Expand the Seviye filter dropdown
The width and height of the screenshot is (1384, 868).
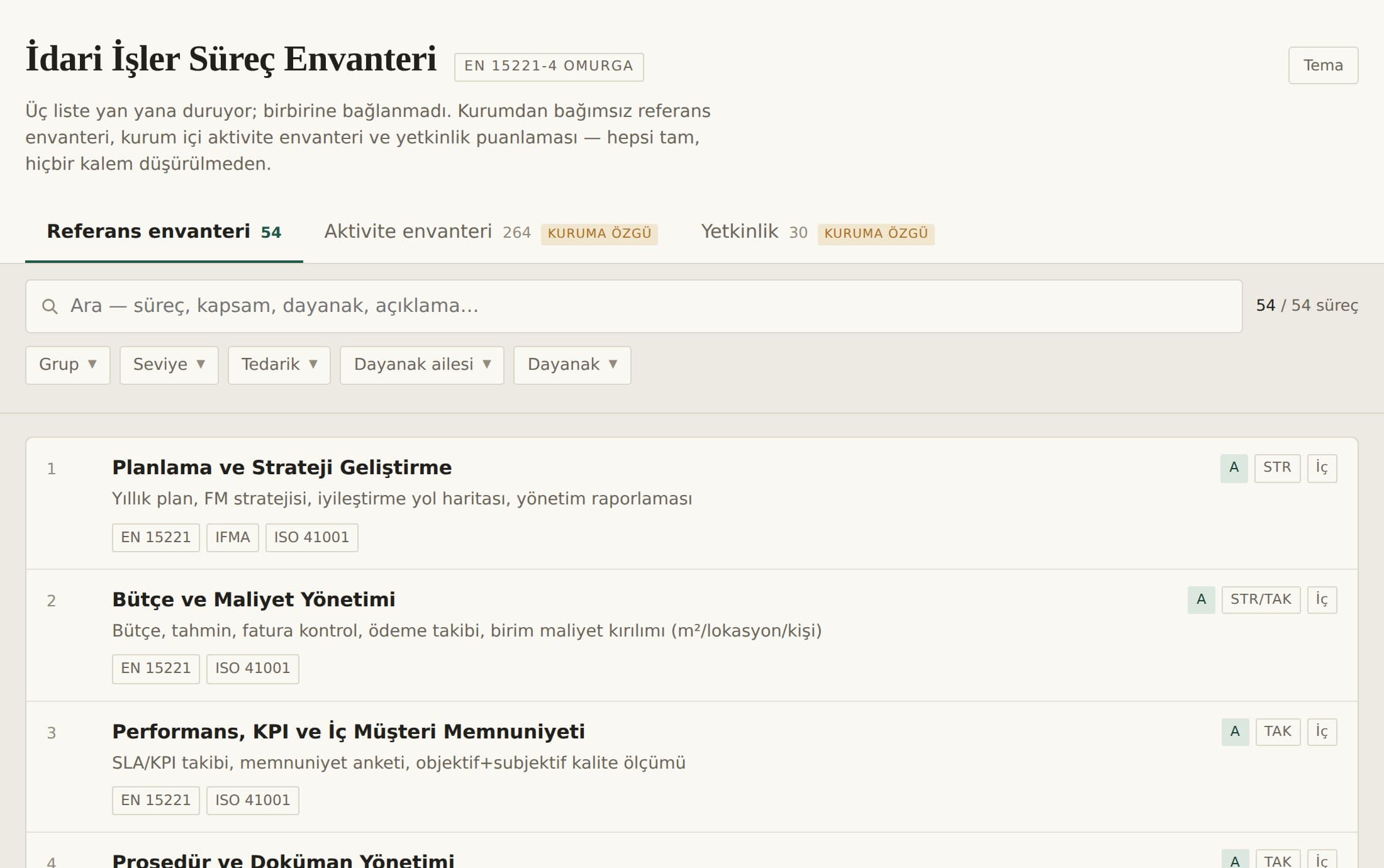pos(169,365)
